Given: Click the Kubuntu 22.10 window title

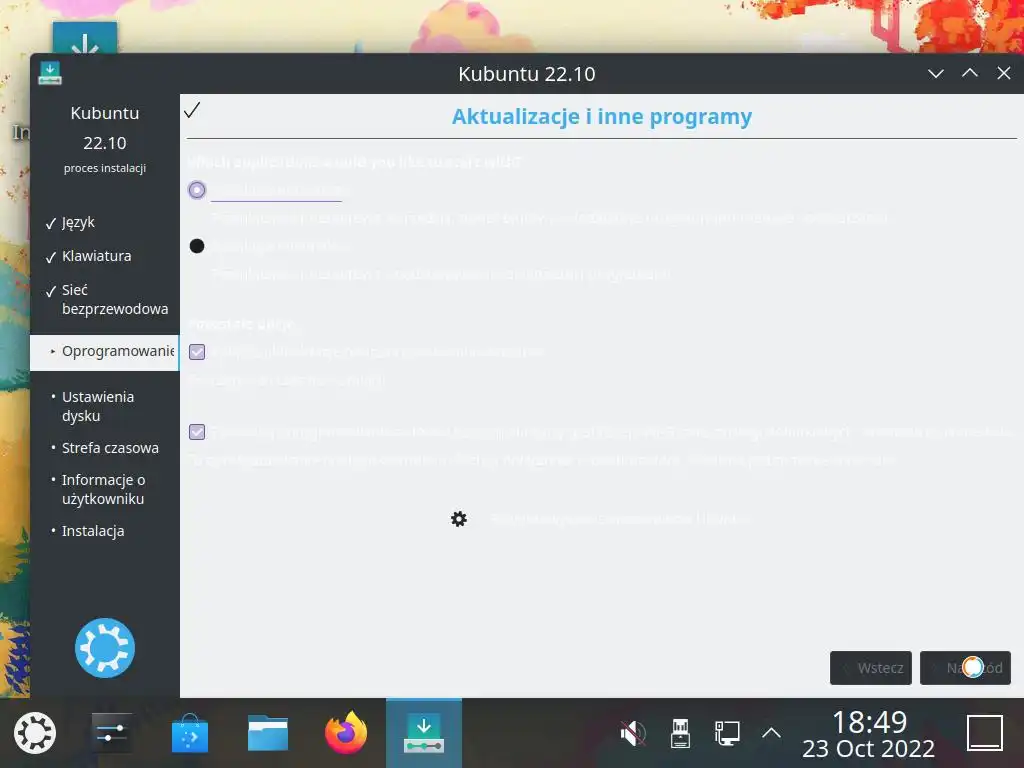Looking at the screenshot, I should (x=526, y=74).
